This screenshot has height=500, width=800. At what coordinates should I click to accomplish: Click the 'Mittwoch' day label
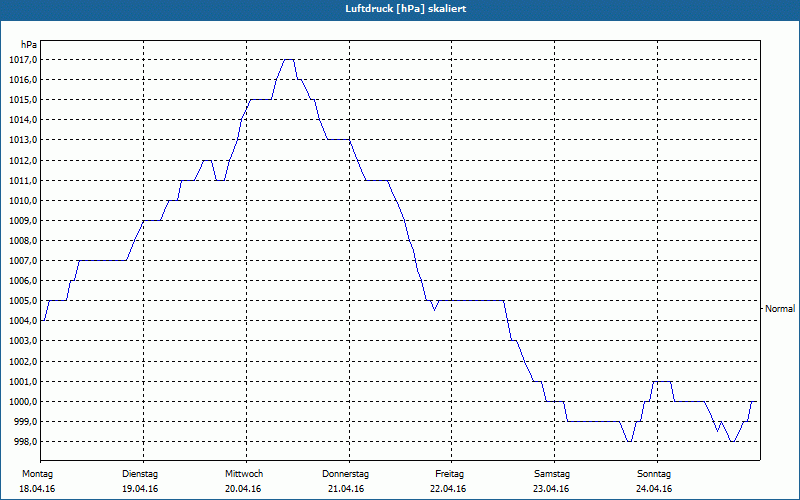[x=244, y=474]
